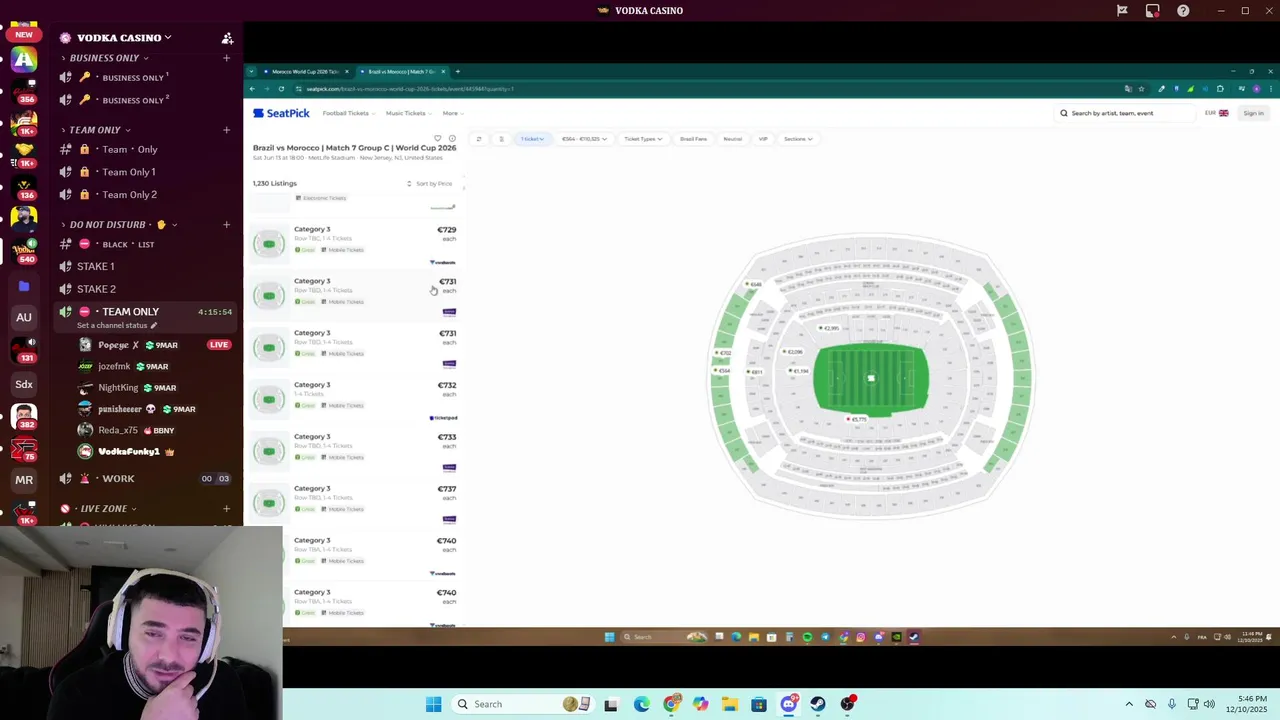
Task: Bookmark page star icon in address bar
Action: [1140, 89]
